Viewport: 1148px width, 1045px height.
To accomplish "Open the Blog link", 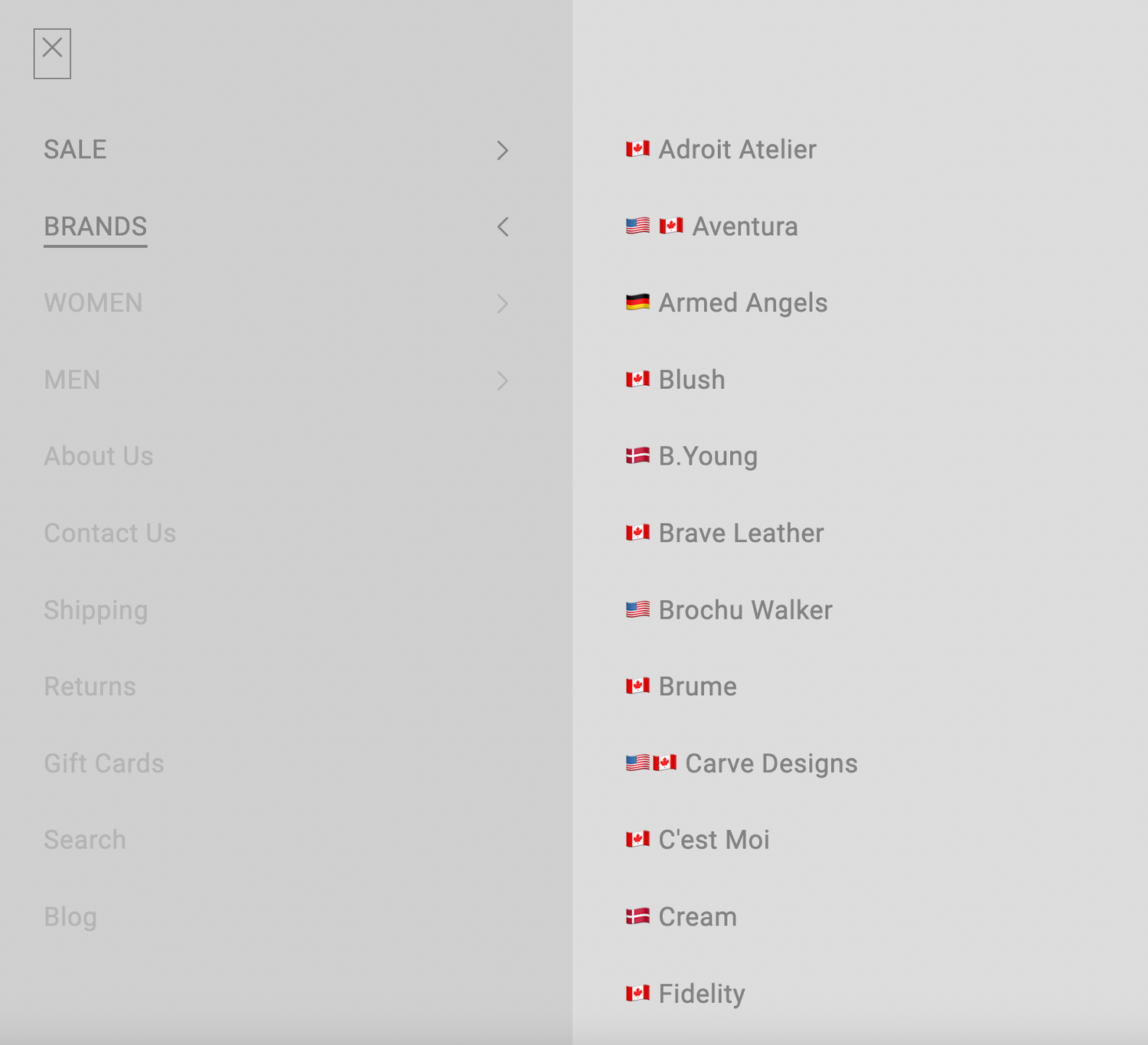I will click(x=70, y=916).
